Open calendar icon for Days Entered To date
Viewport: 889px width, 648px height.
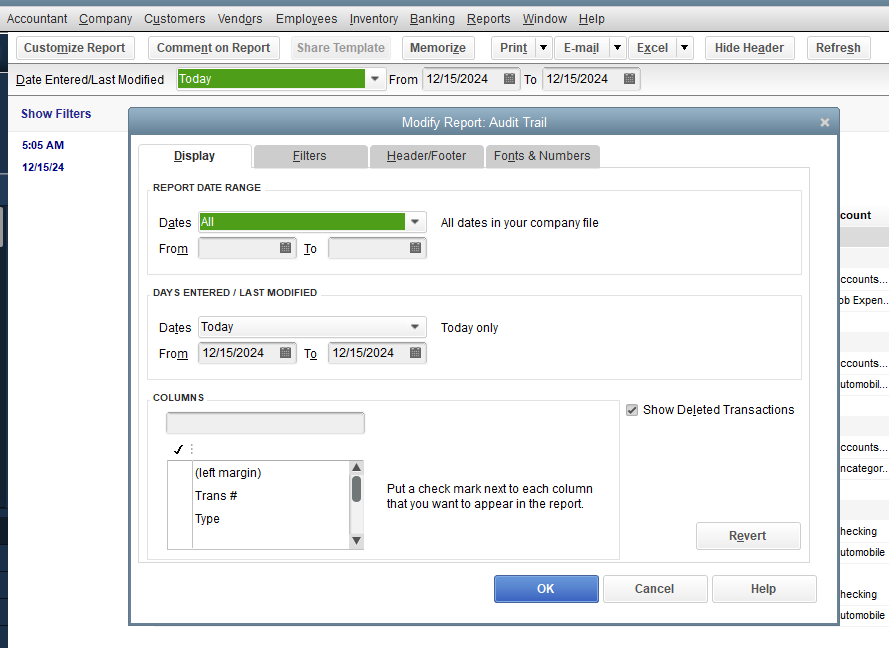tap(415, 353)
